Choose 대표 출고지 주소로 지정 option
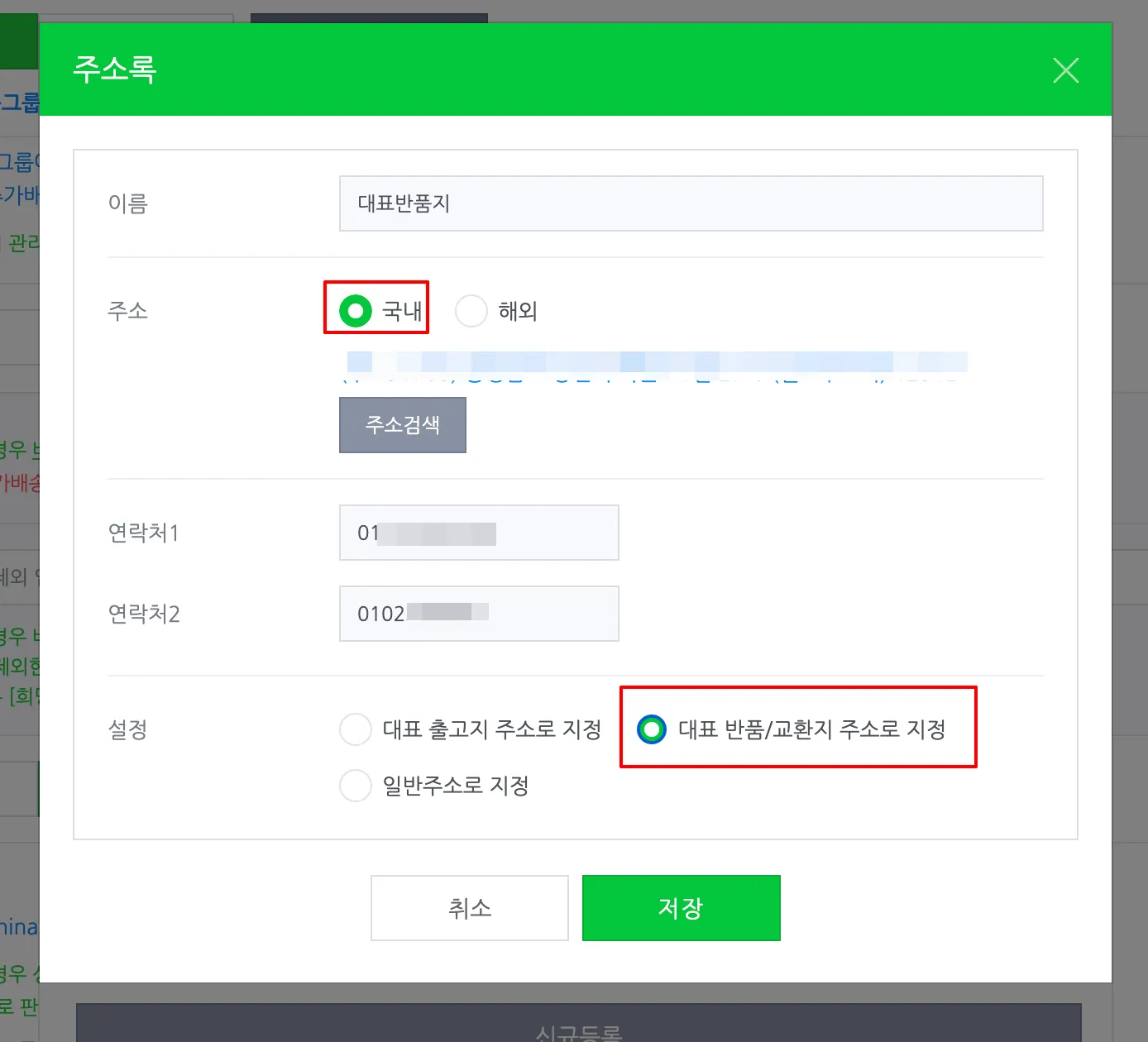Image resolution: width=1148 pixels, height=1042 pixels. coord(356,729)
